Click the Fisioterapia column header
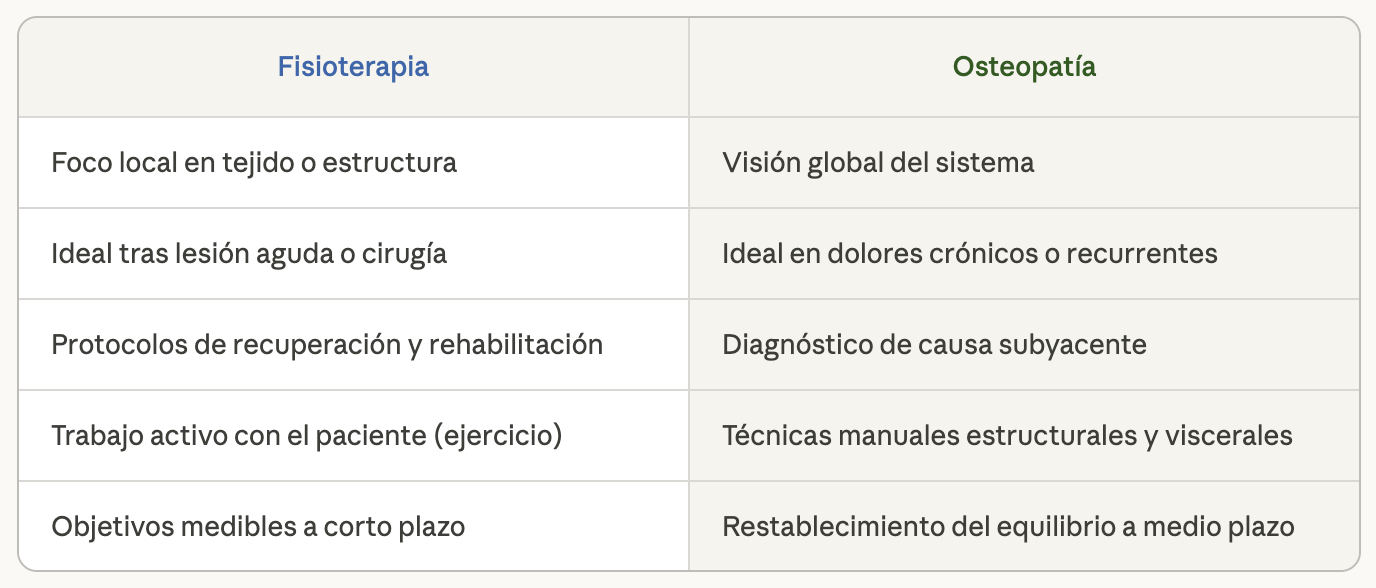This screenshot has width=1376, height=588. pyautogui.click(x=353, y=67)
